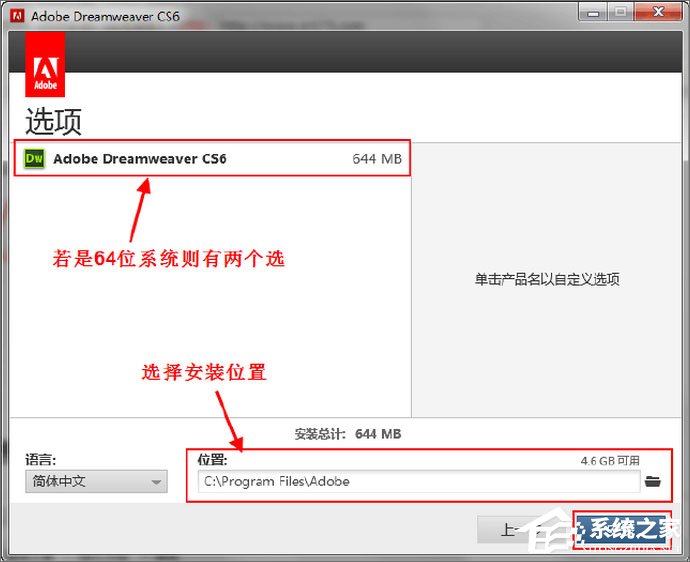Select the Adobe Dreamweaver CS6 product row
This screenshot has height=562, width=690.
[x=212, y=158]
